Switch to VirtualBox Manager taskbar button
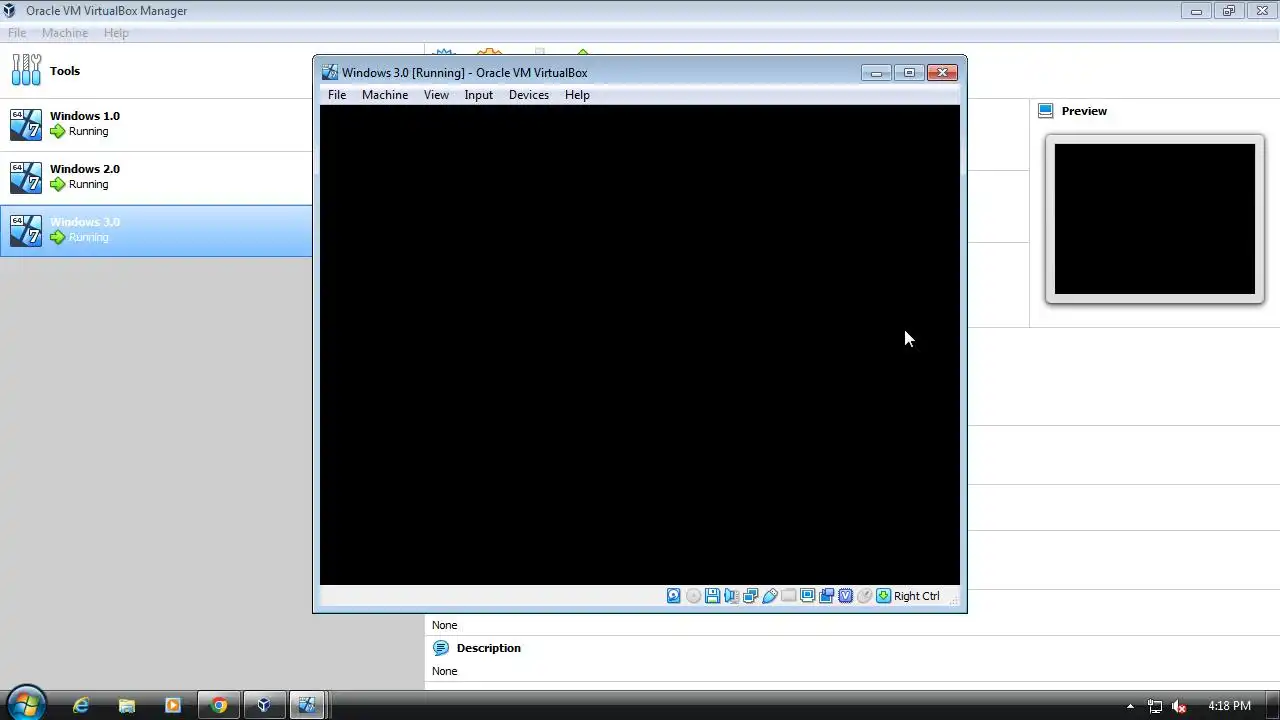The image size is (1280, 720). [264, 705]
